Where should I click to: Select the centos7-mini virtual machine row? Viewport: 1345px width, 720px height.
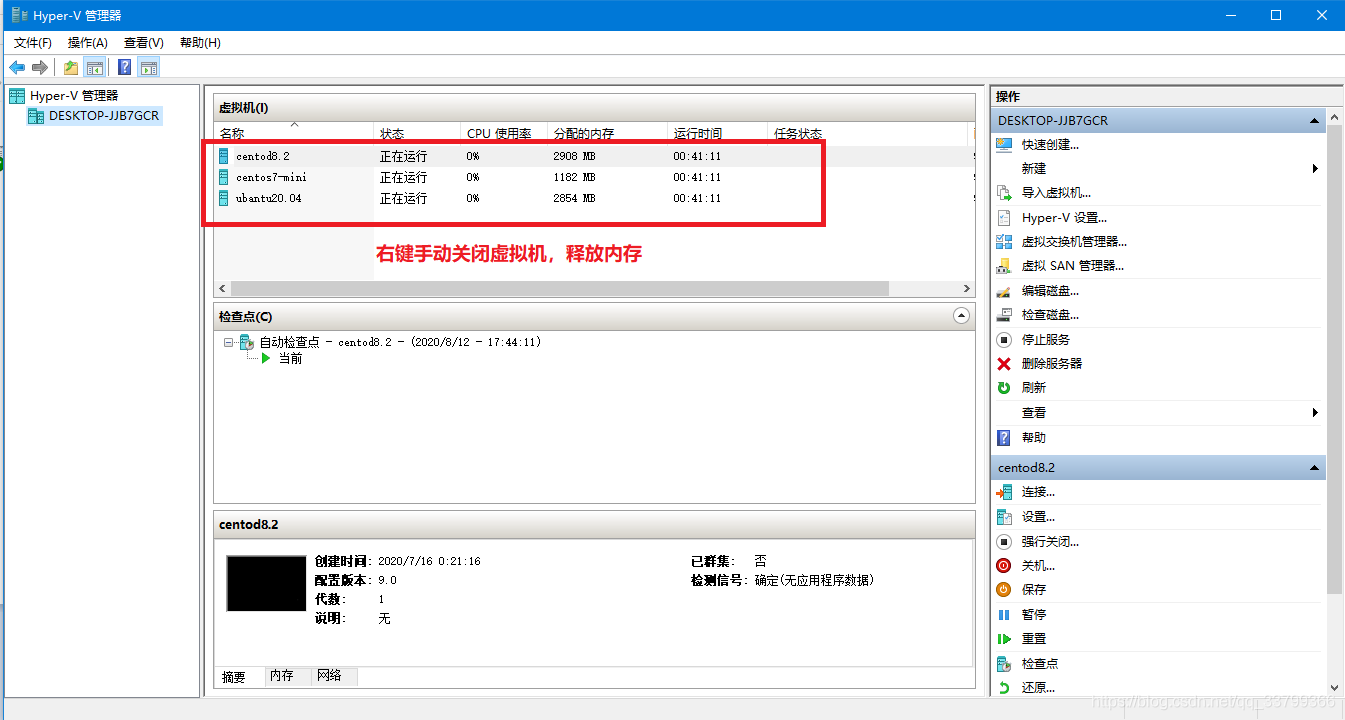click(x=592, y=177)
